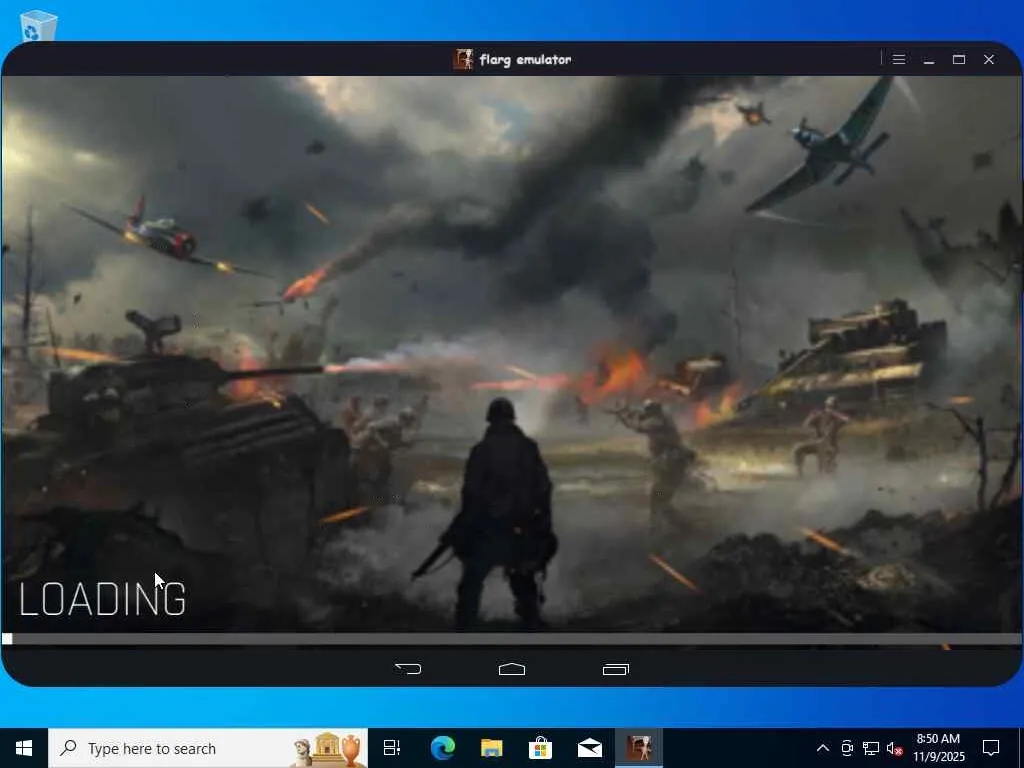
Task: Open Microsoft Store from taskbar
Action: [x=541, y=748]
